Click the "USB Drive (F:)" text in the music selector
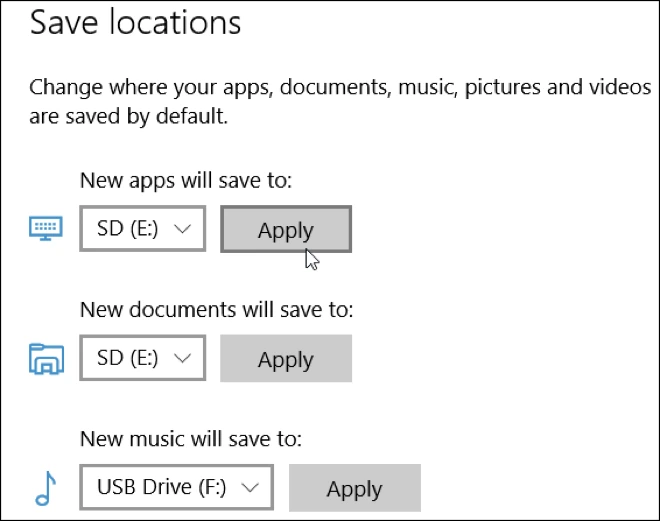Viewport: 660px width, 521px height. (162, 488)
